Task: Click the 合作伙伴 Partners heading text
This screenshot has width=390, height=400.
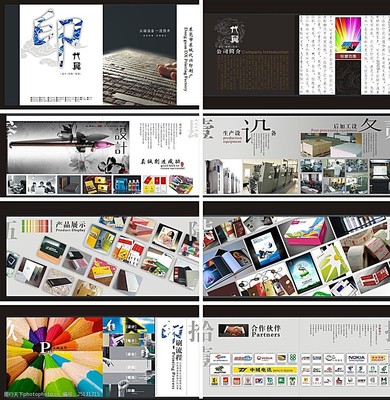Action: (x=266, y=331)
